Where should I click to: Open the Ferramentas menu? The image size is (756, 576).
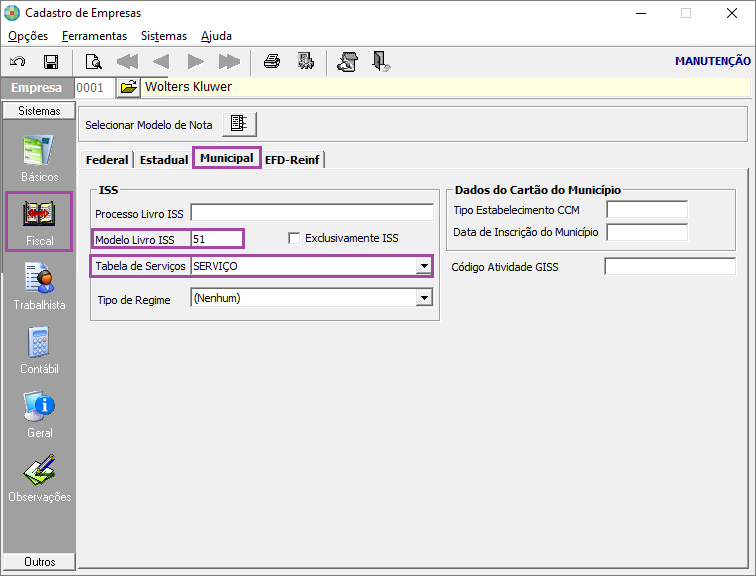coord(94,36)
